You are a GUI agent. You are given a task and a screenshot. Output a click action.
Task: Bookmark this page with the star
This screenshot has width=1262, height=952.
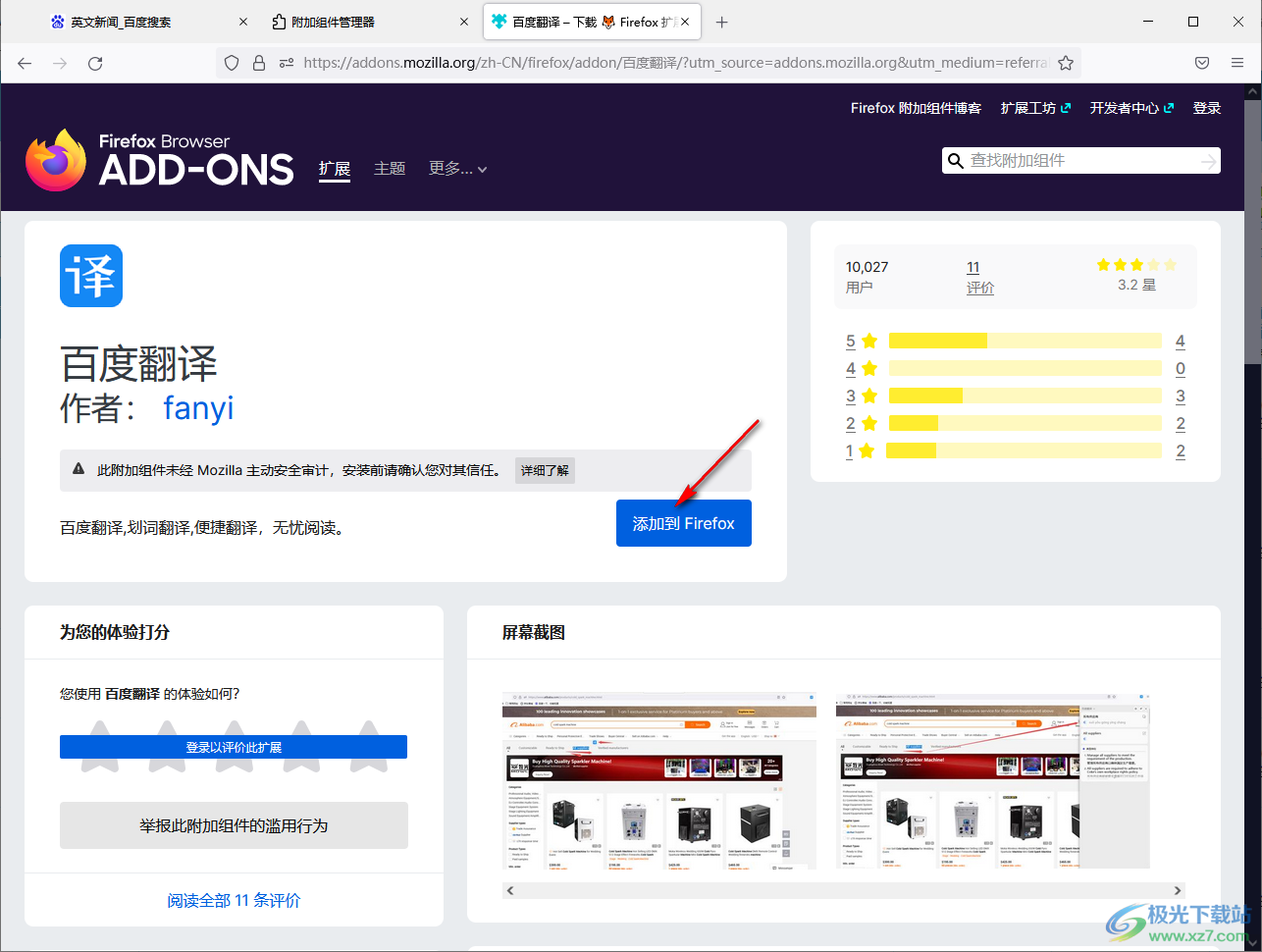pos(1065,63)
